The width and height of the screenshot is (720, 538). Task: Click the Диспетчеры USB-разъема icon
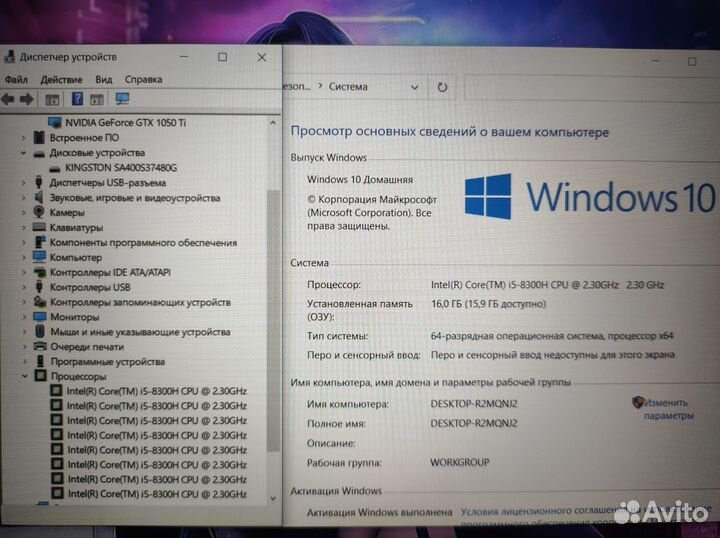coord(39,182)
